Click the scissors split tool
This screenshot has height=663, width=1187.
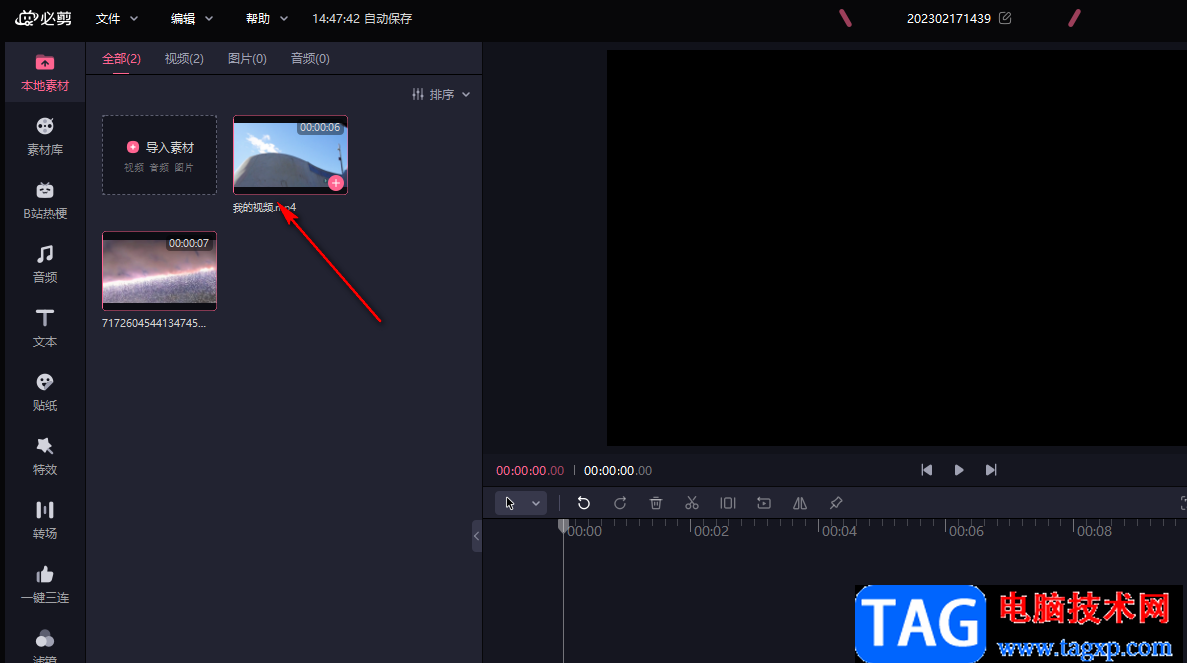click(692, 503)
